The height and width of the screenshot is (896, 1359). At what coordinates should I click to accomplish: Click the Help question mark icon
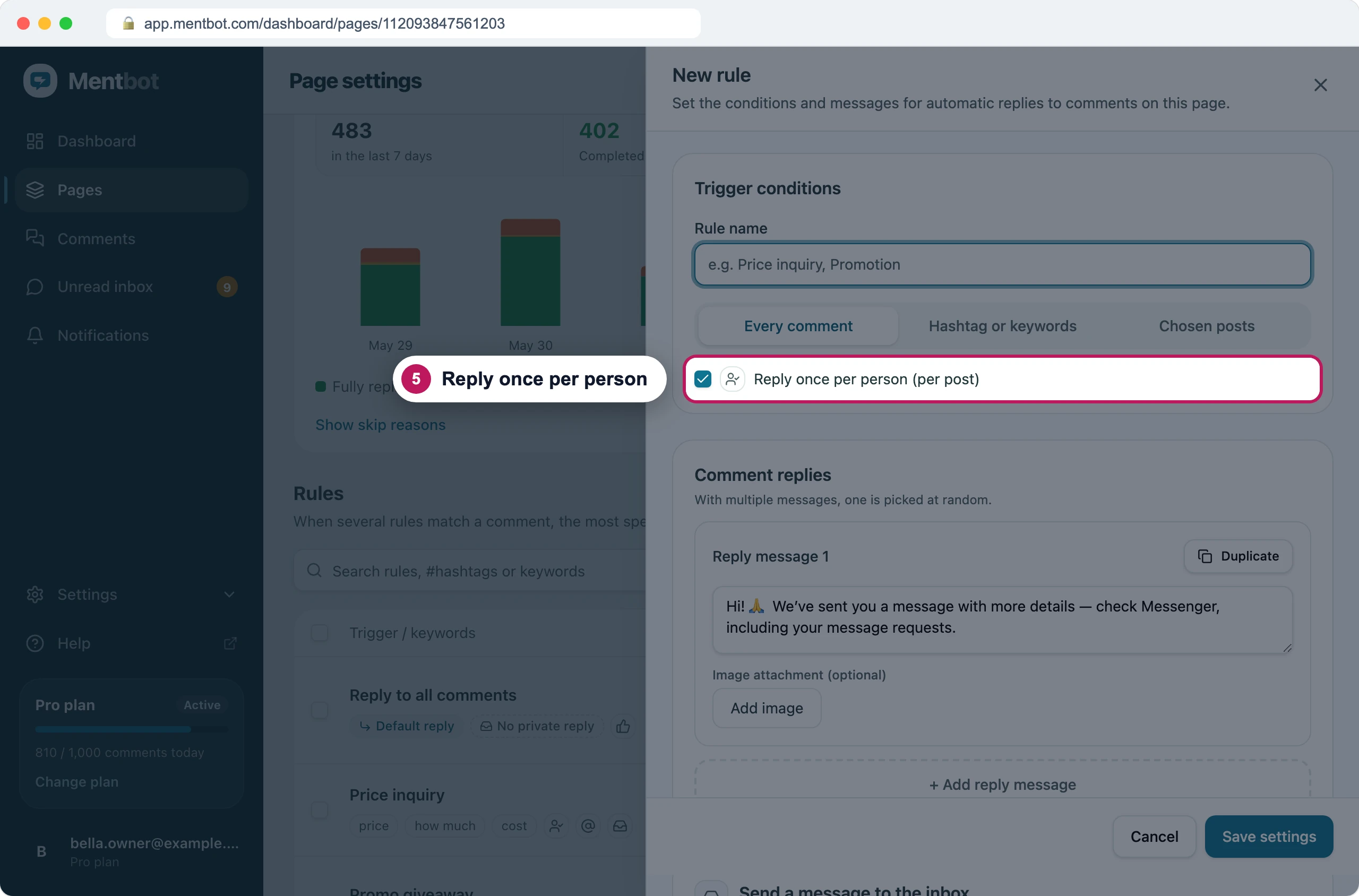tap(35, 643)
